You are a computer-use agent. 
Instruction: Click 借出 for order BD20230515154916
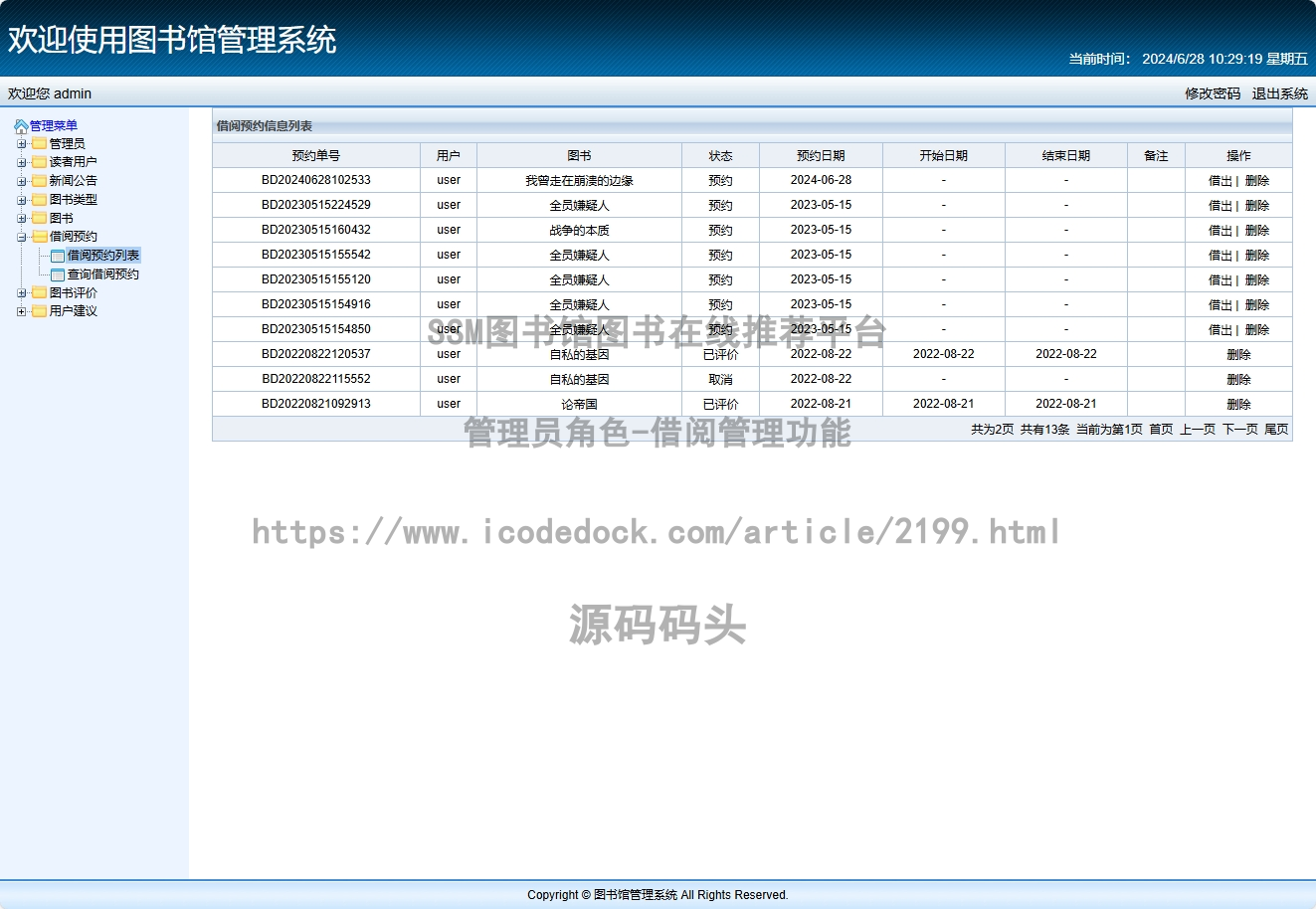[1221, 305]
